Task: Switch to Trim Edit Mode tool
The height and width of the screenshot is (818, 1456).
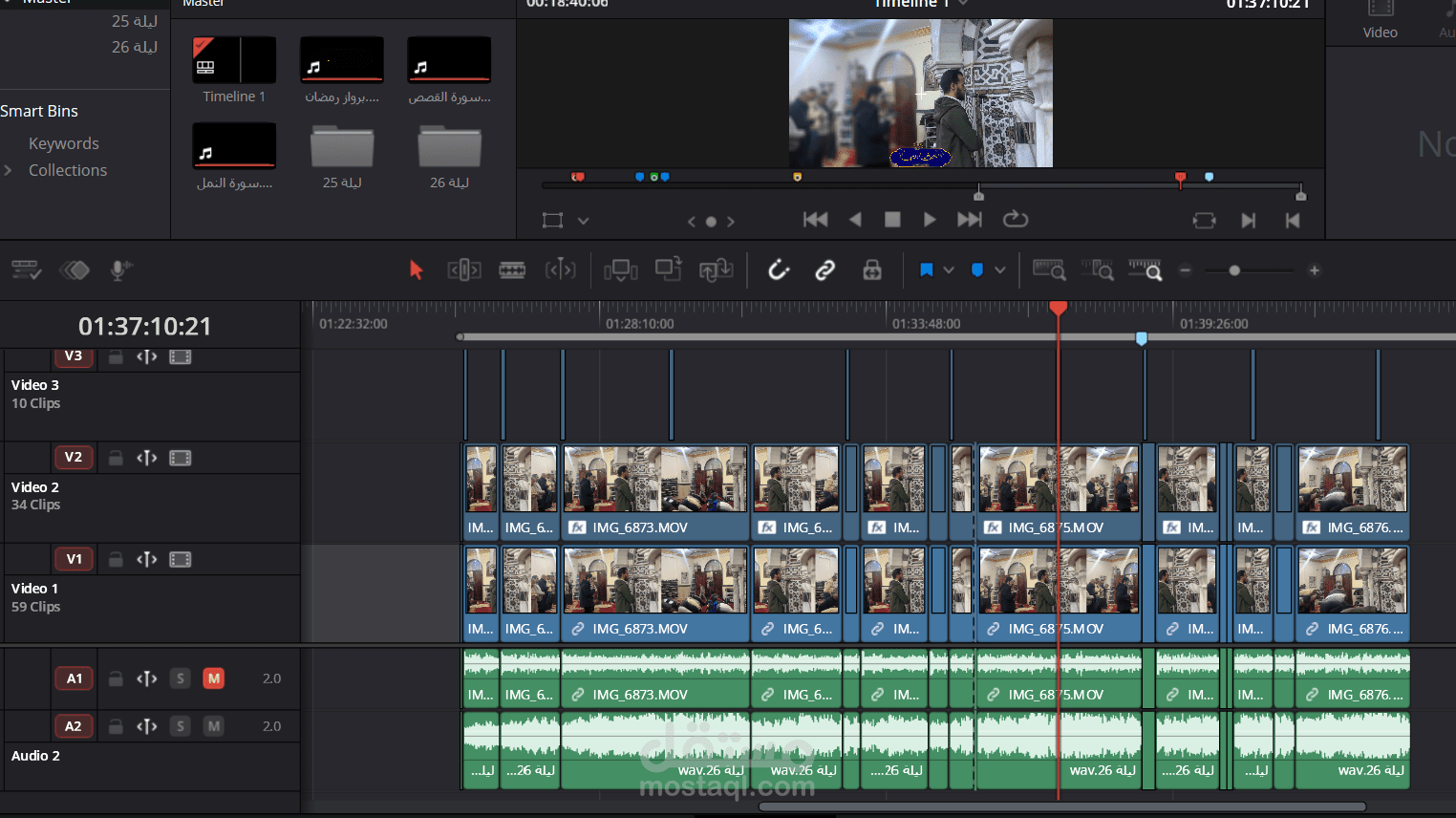Action: pos(464,270)
